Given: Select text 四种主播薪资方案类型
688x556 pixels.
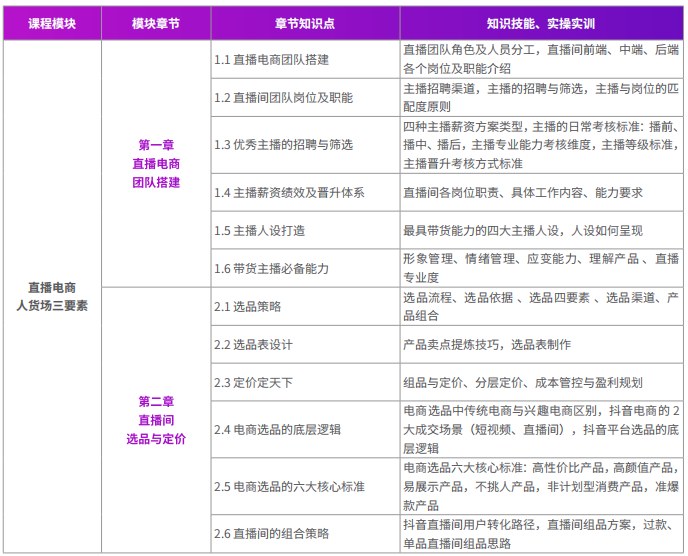Looking at the screenshot, I should [x=463, y=127].
